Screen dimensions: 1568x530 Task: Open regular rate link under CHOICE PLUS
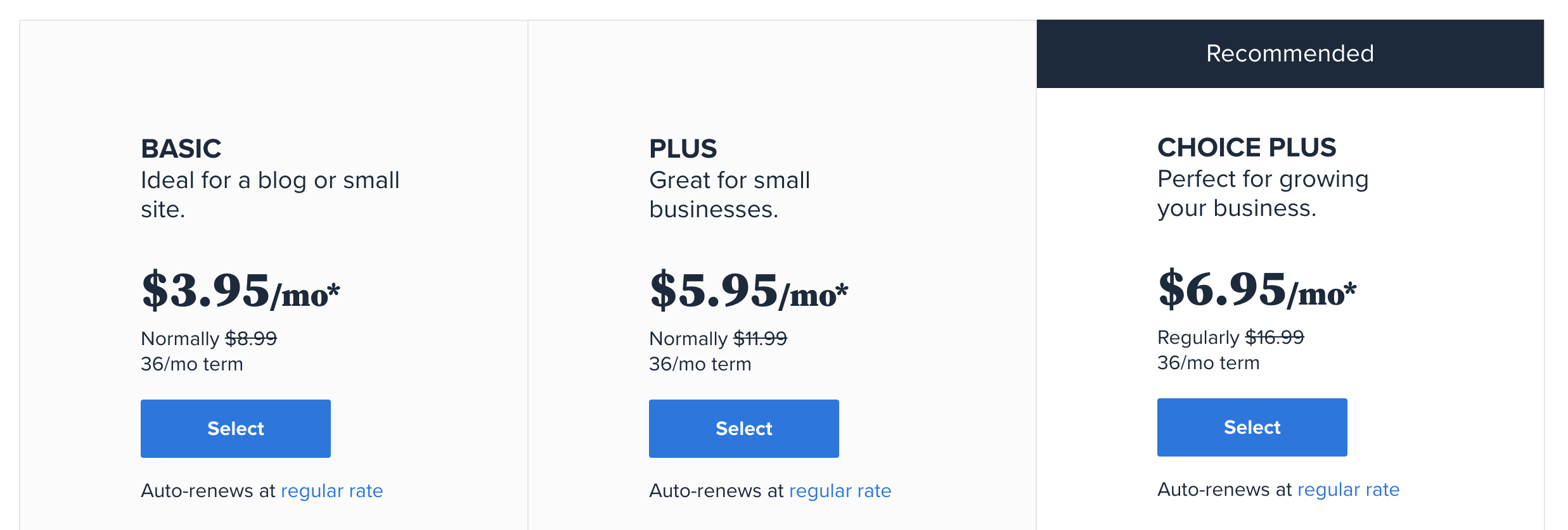1349,489
